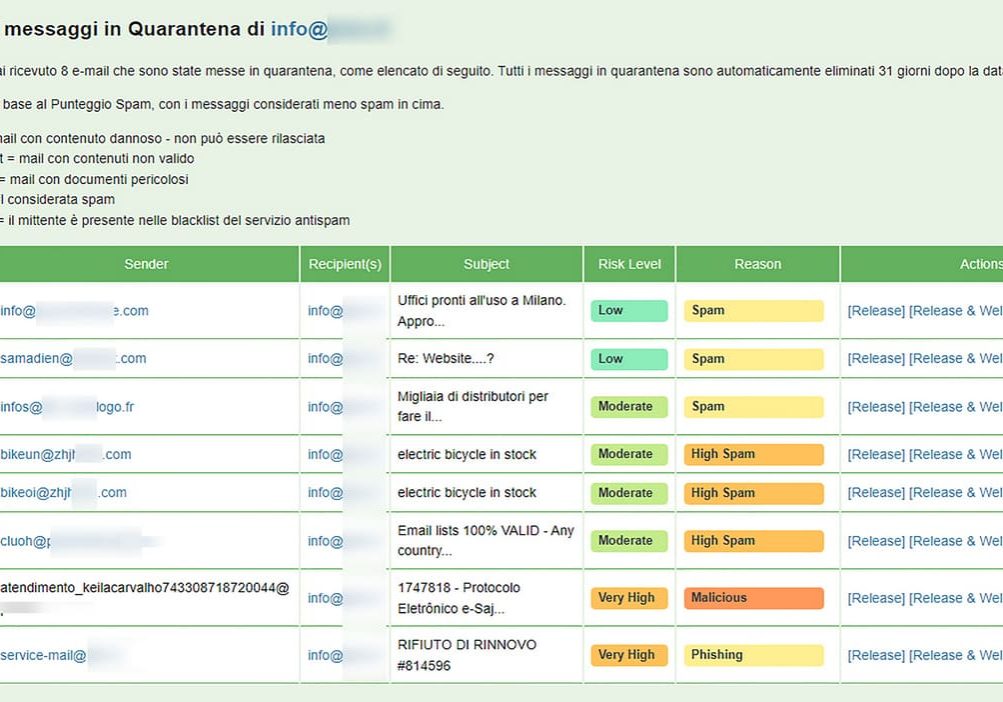Release the bikeun electric bicycle message

pyautogui.click(x=876, y=454)
